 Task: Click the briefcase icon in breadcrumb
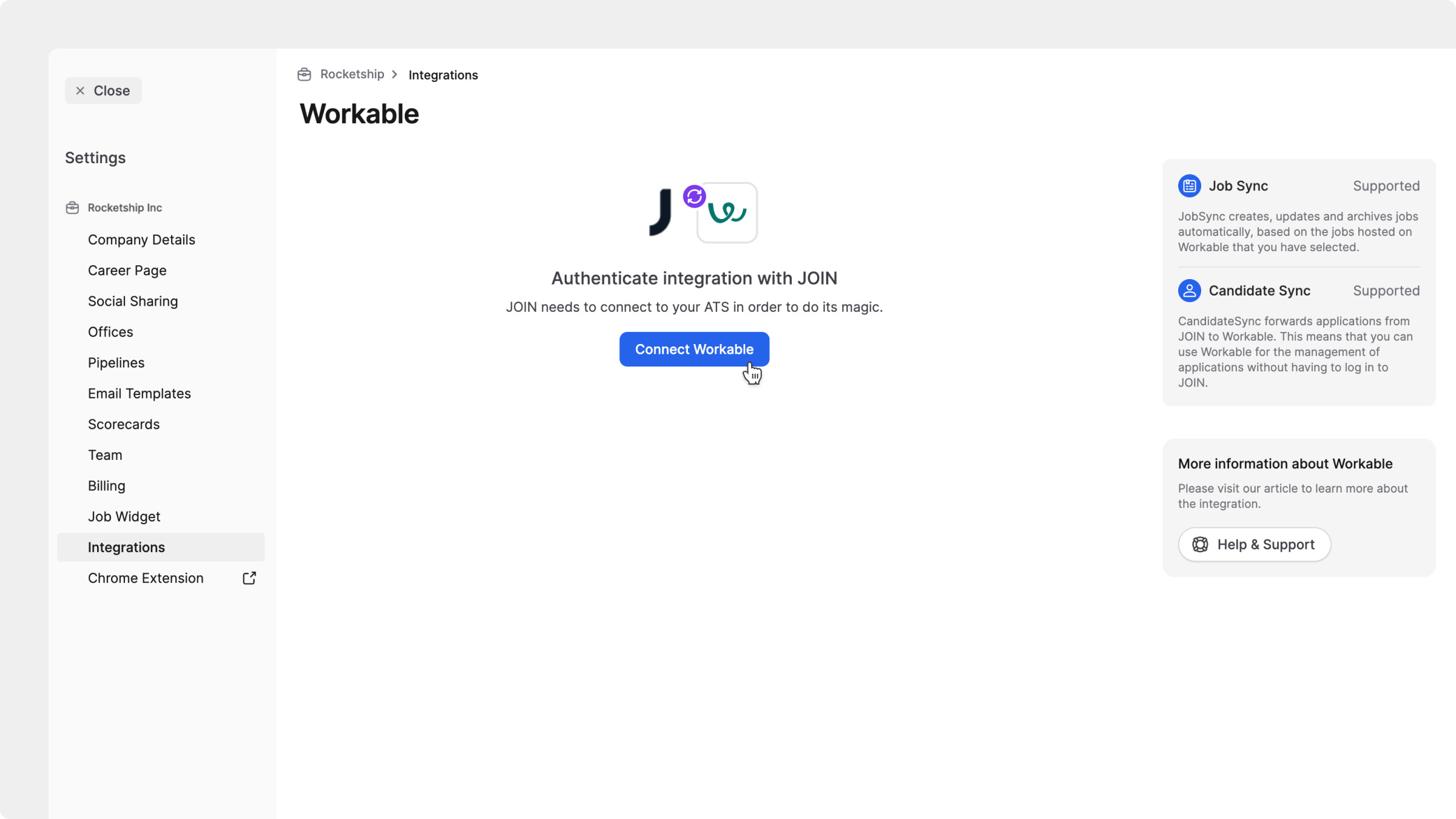click(x=304, y=75)
